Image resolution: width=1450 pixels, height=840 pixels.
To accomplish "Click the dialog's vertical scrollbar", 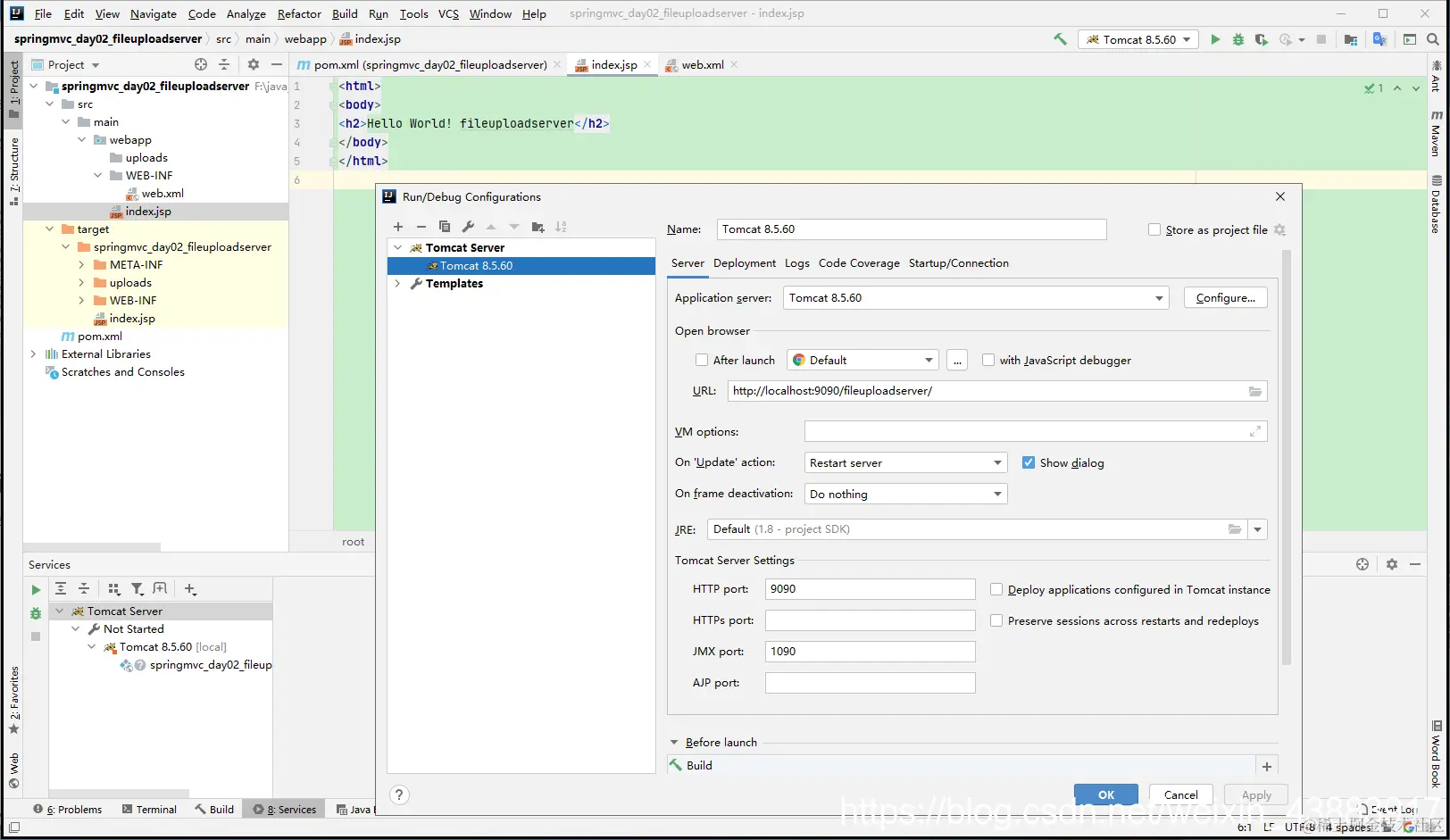I will coord(1287,457).
